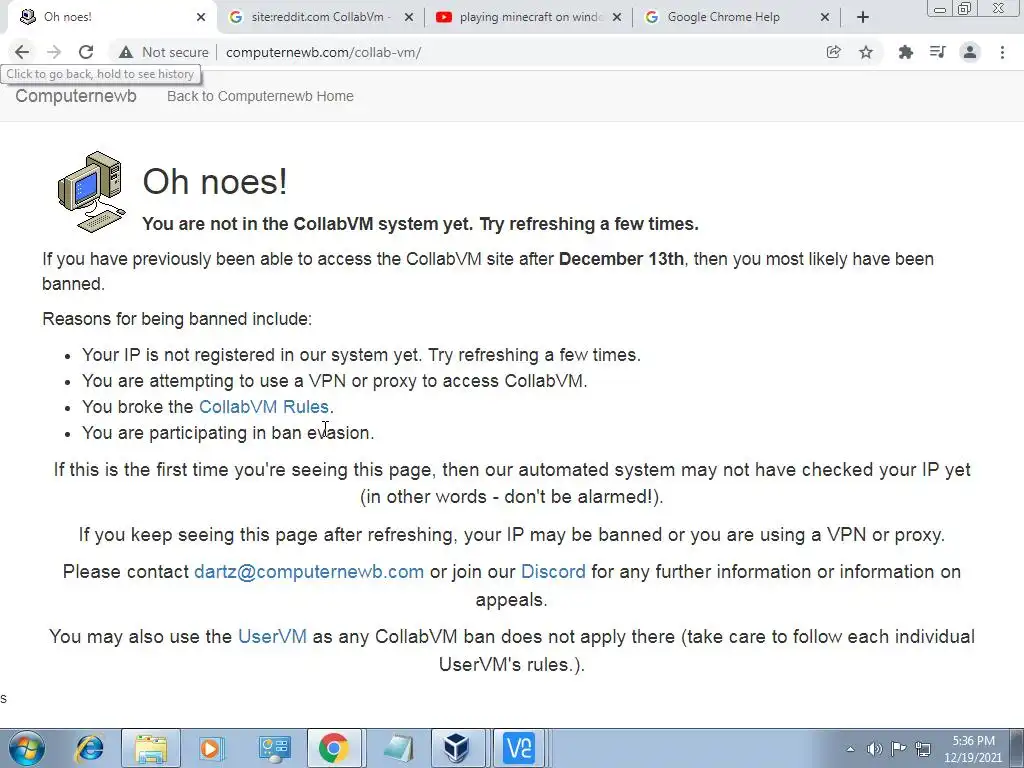Click the Not secure warning icon

(126, 52)
